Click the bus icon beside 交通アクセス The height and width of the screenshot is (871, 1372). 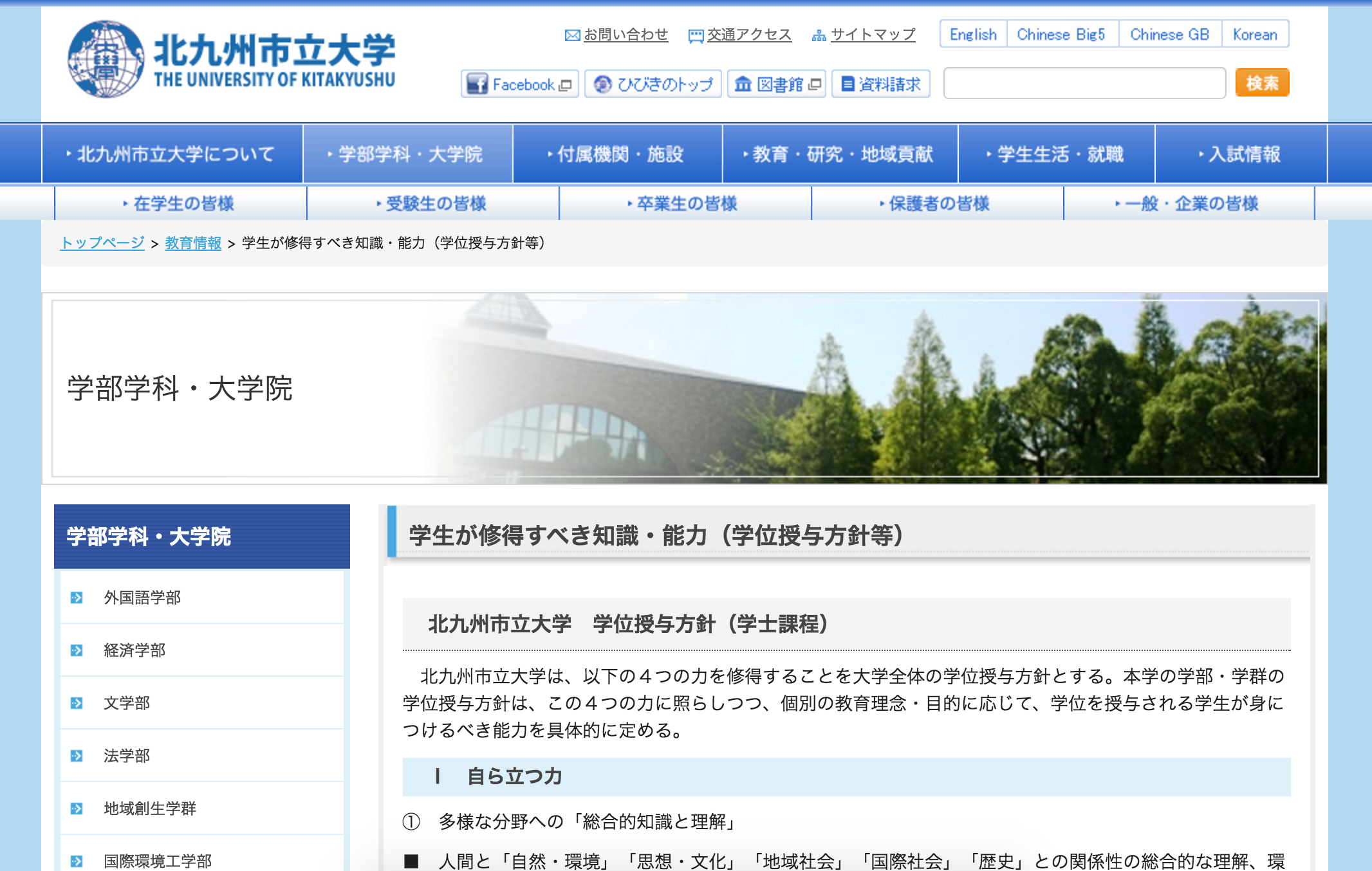(x=696, y=36)
